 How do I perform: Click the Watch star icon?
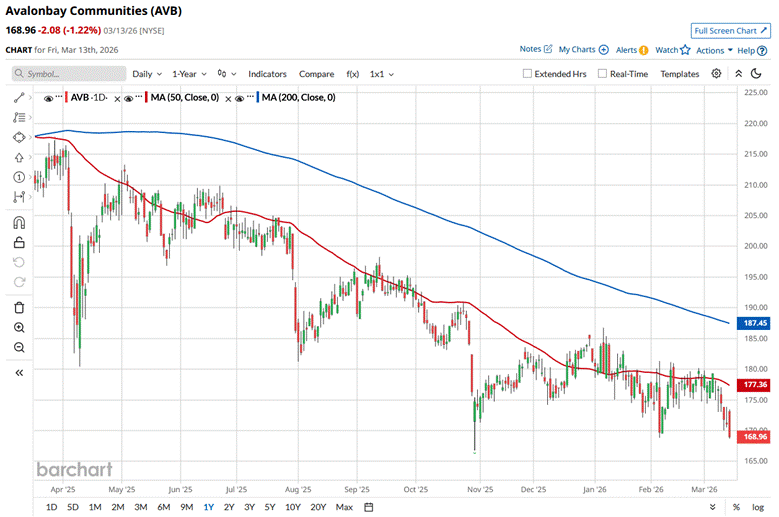pos(686,50)
